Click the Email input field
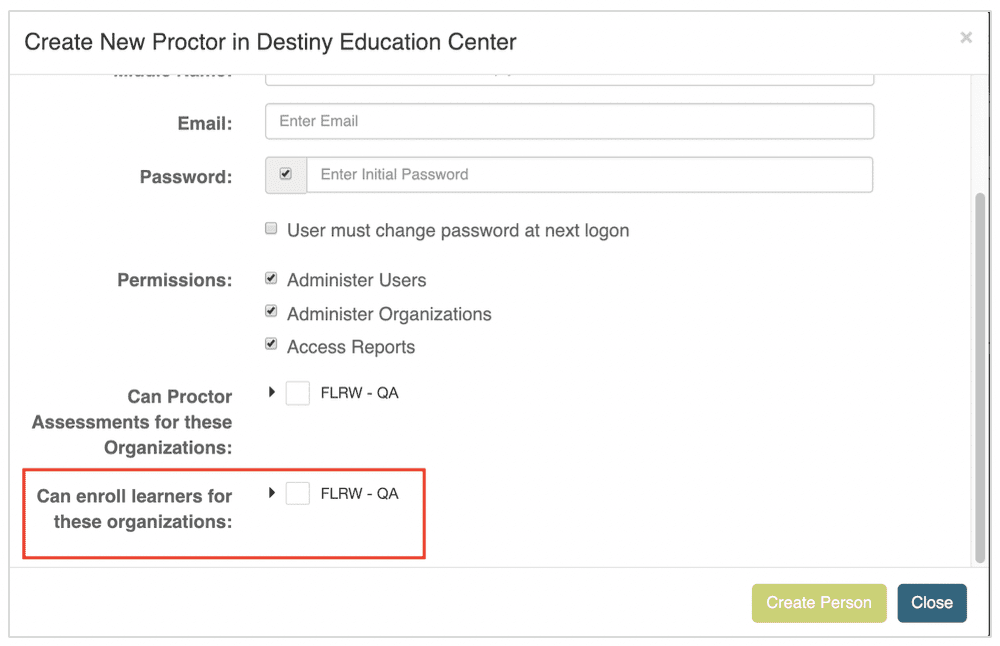The image size is (1000, 646). [x=569, y=121]
